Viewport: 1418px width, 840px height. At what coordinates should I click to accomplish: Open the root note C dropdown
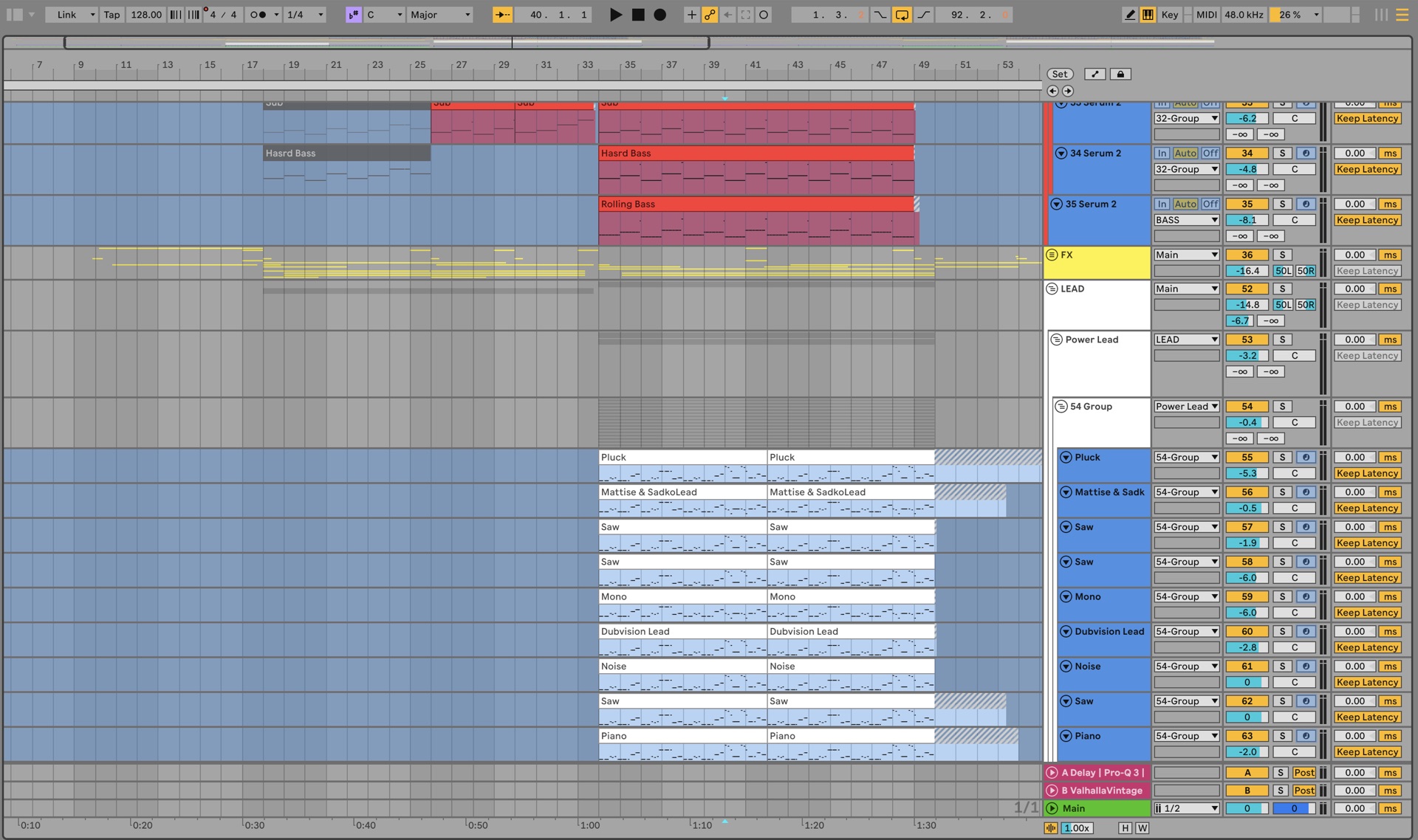pyautogui.click(x=385, y=15)
